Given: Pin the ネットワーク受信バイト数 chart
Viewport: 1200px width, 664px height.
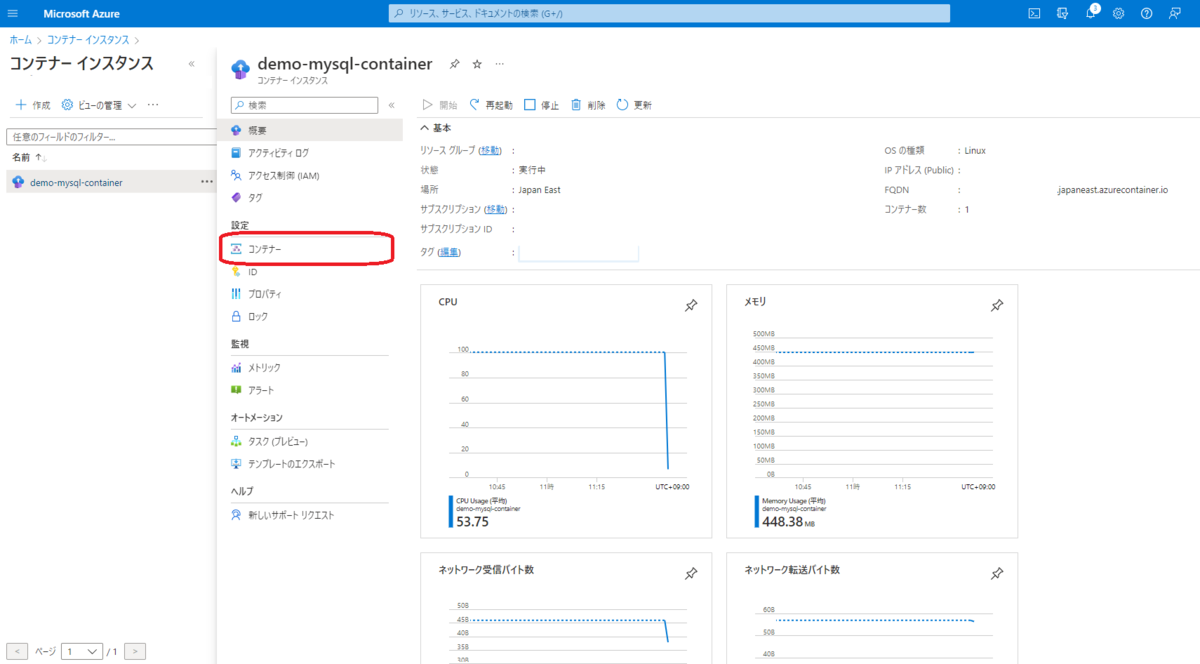Looking at the screenshot, I should point(691,574).
